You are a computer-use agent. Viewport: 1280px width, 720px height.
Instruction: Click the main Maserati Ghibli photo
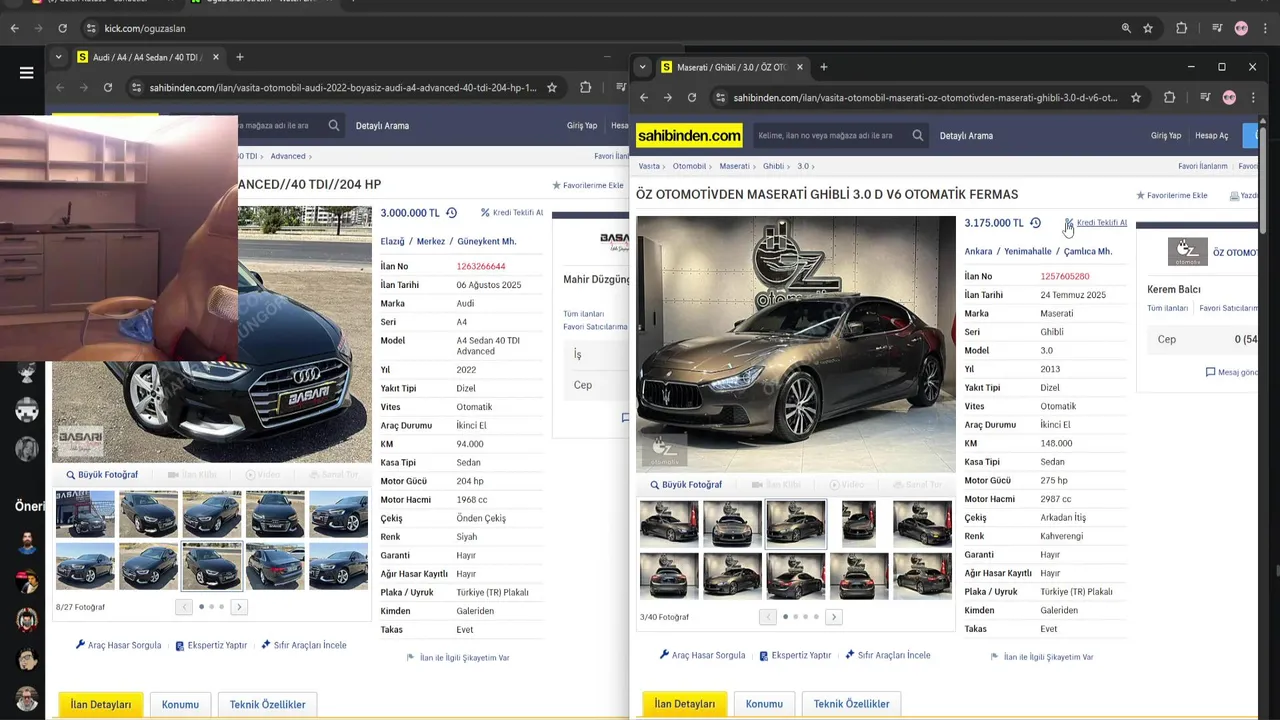pos(796,344)
